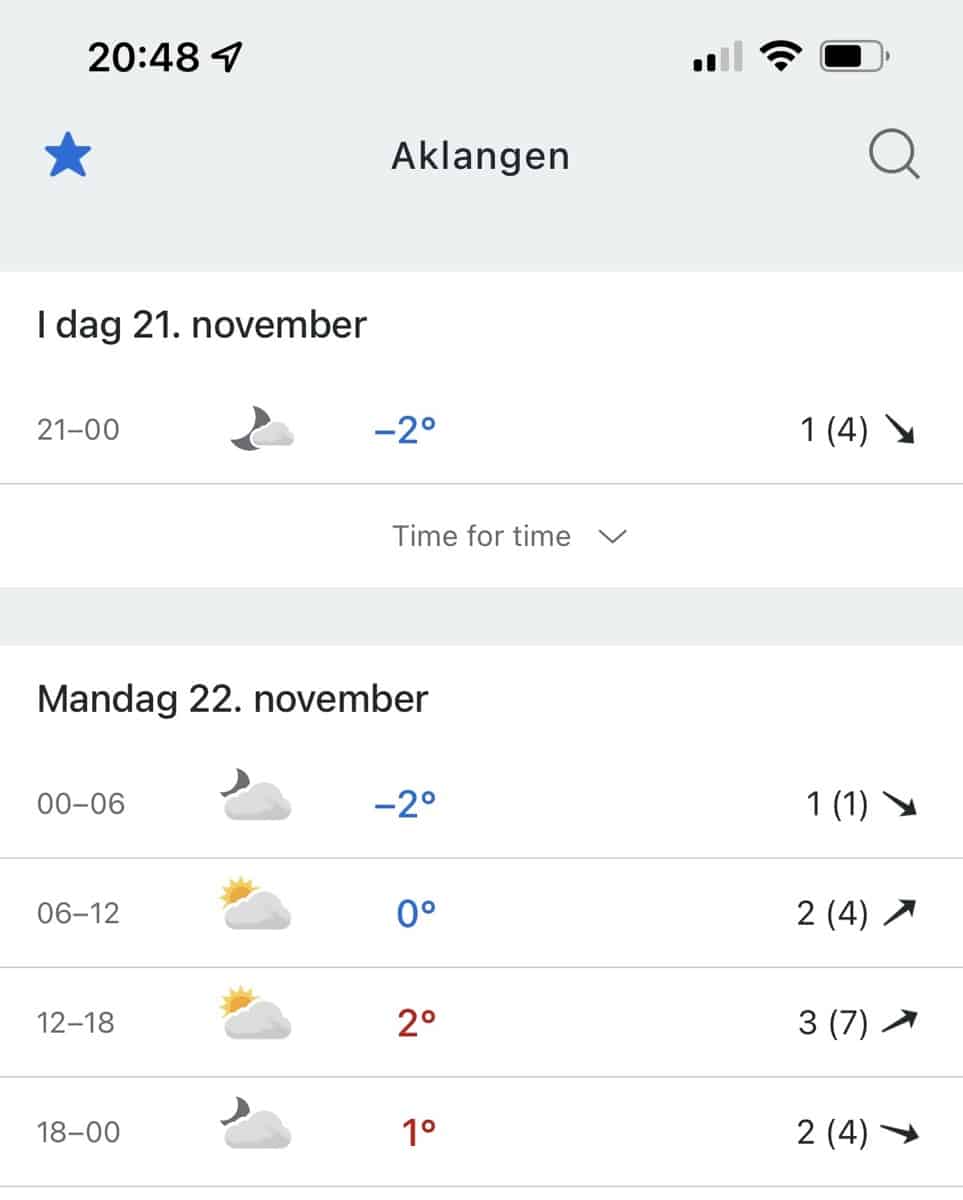The height and width of the screenshot is (1200, 963).
Task: Click the wind speed 2 (4) for 18–00
Action: pos(832,1132)
